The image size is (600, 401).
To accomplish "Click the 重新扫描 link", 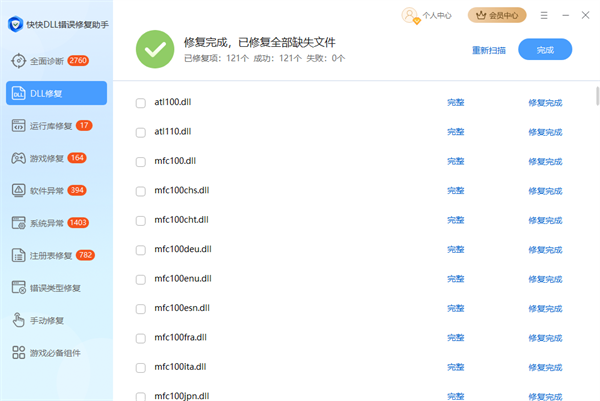I will (x=489, y=50).
